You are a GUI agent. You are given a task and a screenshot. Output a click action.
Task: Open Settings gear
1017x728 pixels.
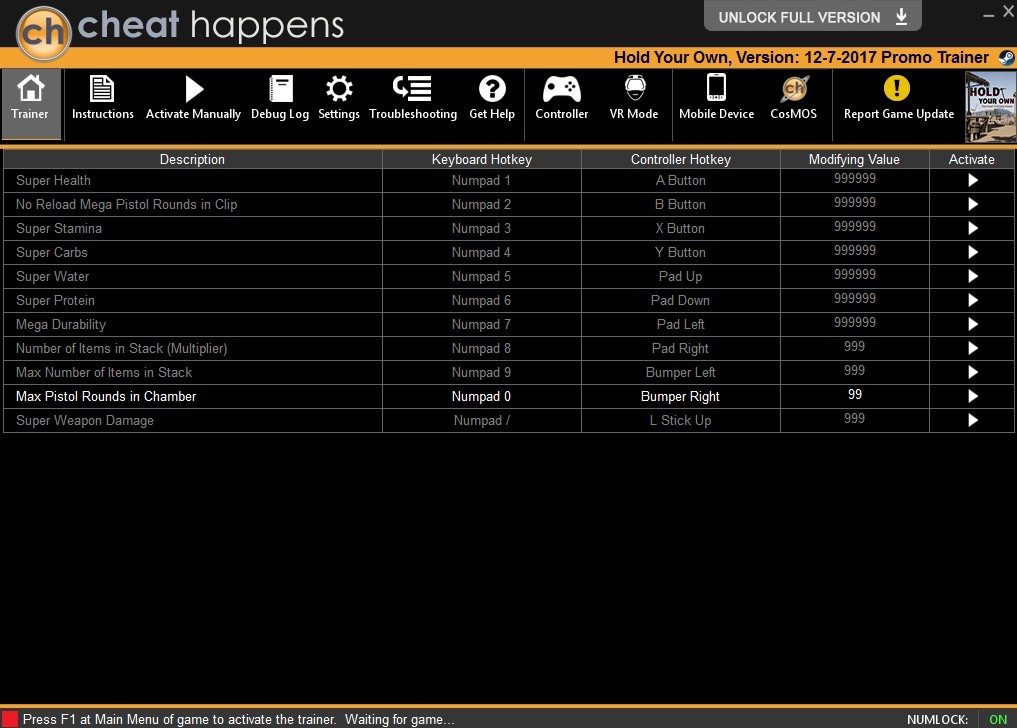click(x=339, y=98)
